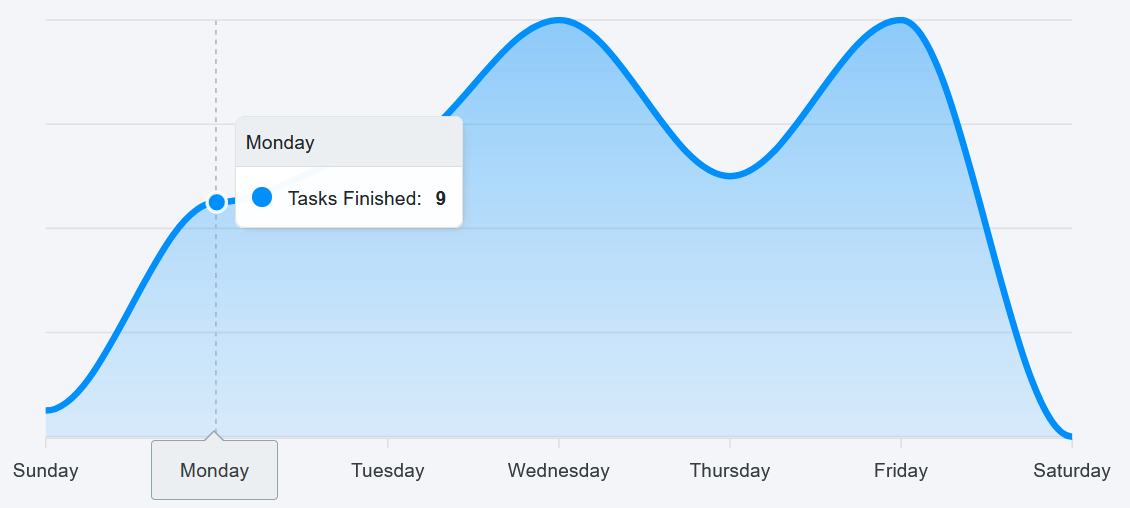Select the Friday x-axis label
The image size is (1130, 508).
click(901, 471)
